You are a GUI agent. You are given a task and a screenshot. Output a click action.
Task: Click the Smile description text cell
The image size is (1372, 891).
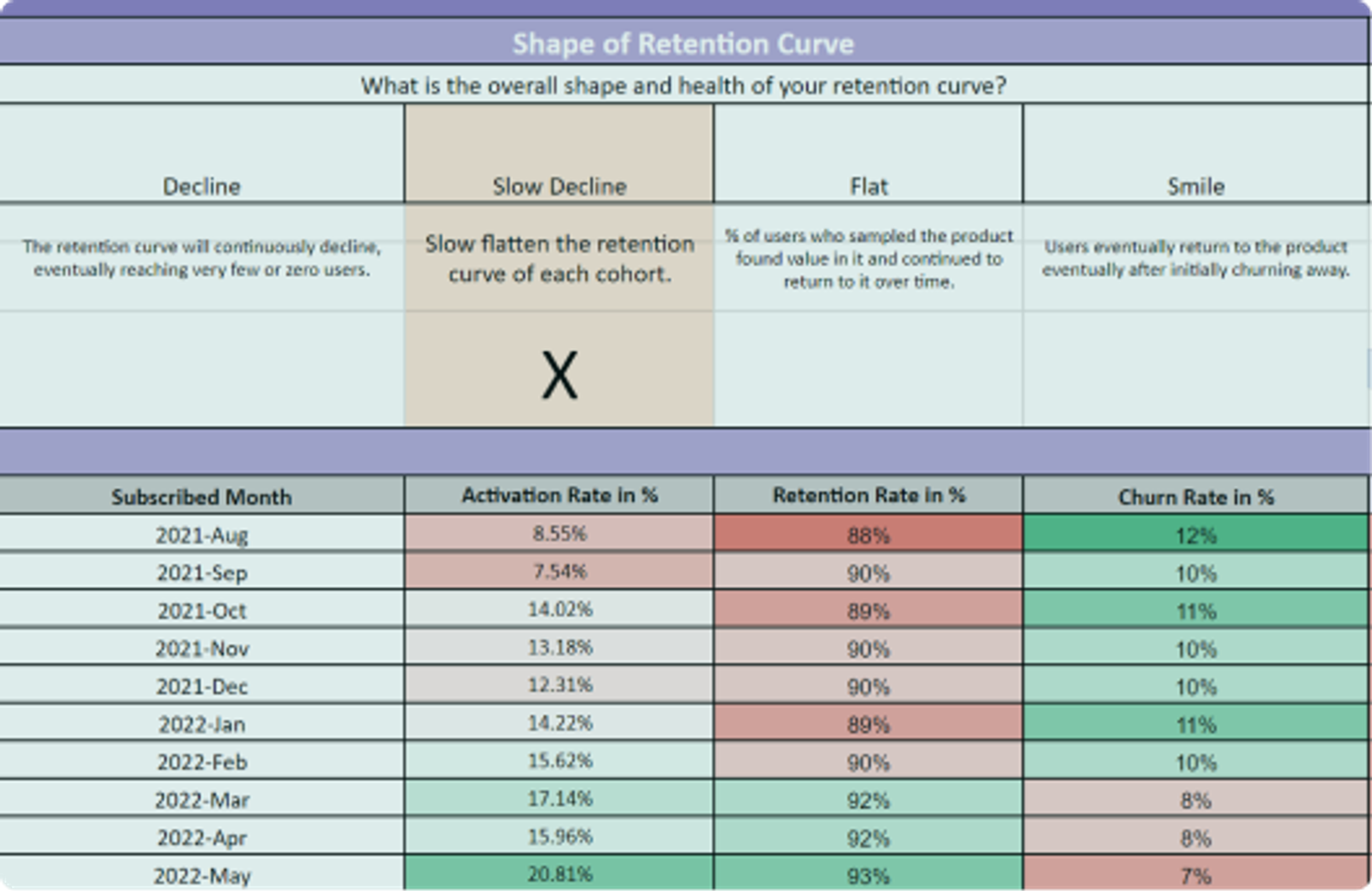click(1195, 259)
